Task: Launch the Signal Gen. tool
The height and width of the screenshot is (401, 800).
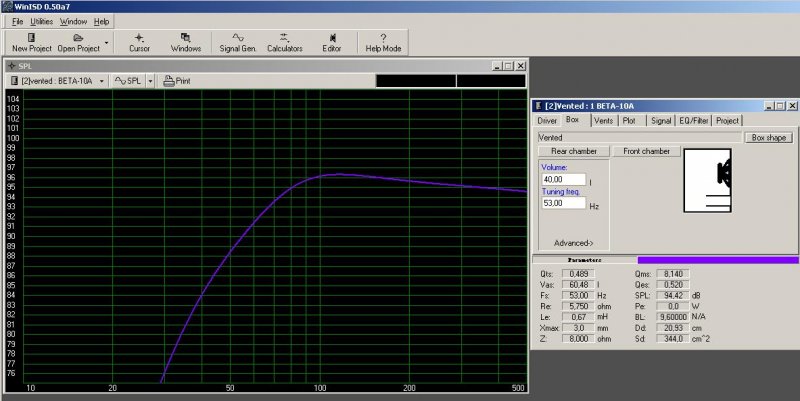Action: tap(237, 42)
